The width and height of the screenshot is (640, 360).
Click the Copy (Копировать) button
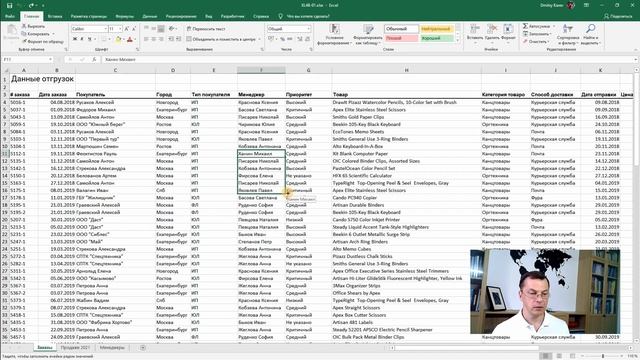pos(36,34)
